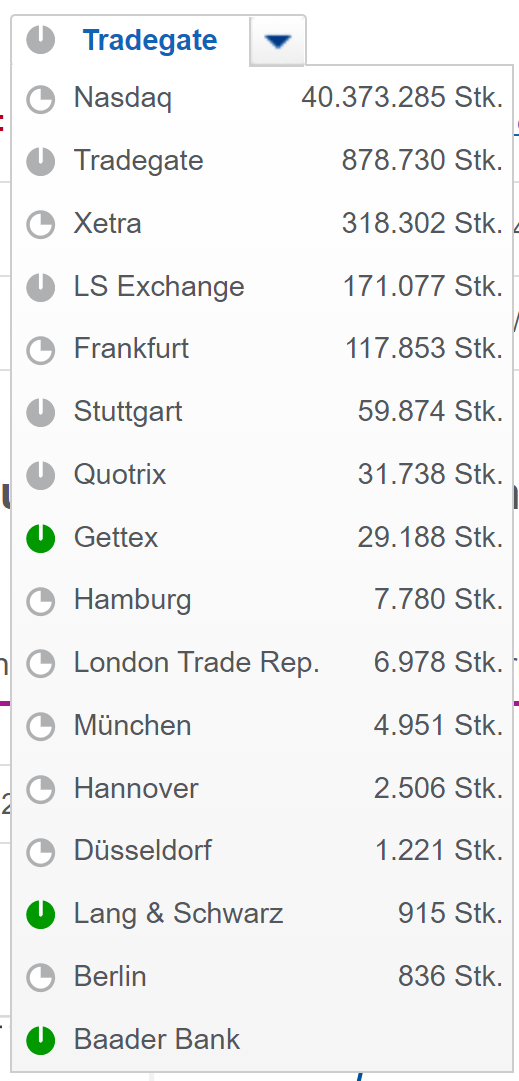Choose Hannover with 2.506 Stk. volume
The height and width of the screenshot is (1081, 519).
tap(263, 789)
